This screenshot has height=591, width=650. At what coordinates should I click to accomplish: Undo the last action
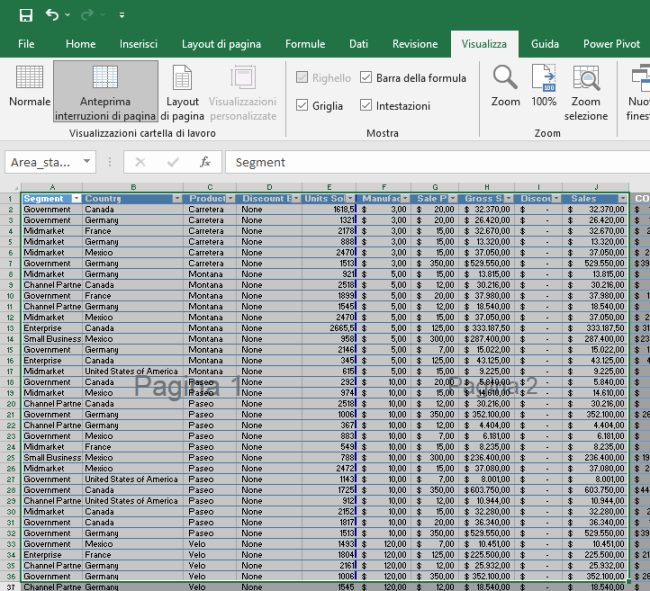(52, 15)
